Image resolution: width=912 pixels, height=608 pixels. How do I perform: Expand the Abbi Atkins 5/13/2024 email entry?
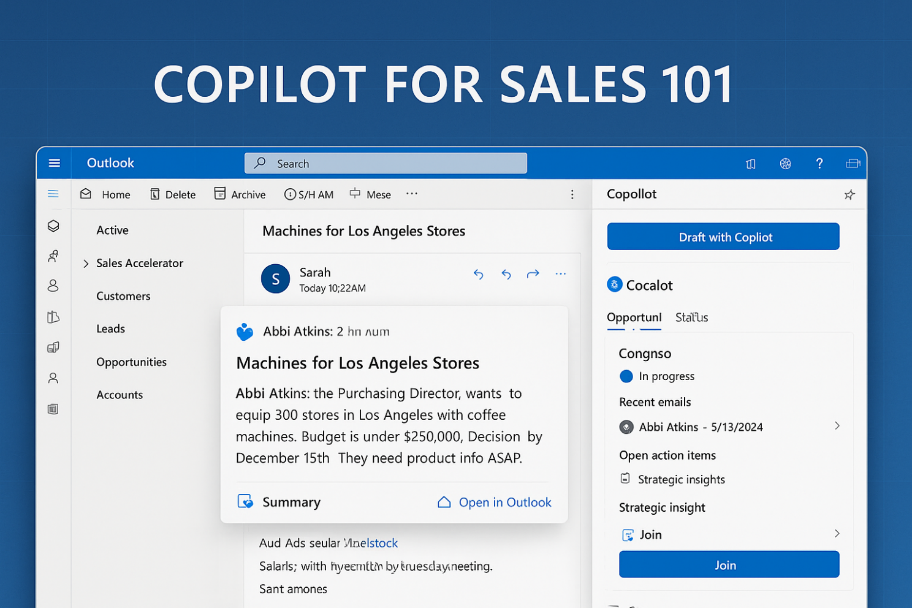837,426
